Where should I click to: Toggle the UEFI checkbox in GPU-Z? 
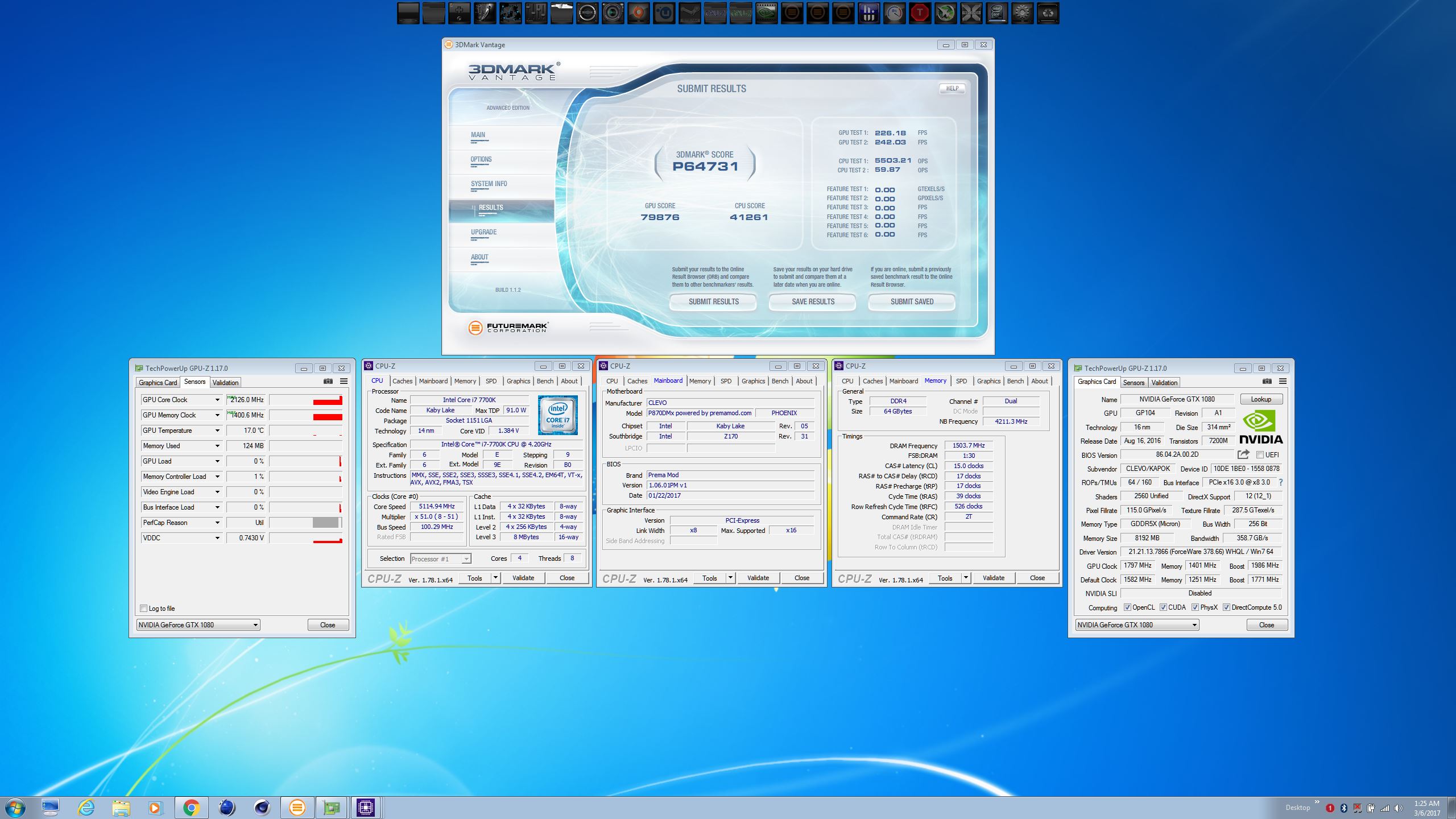coord(1260,455)
